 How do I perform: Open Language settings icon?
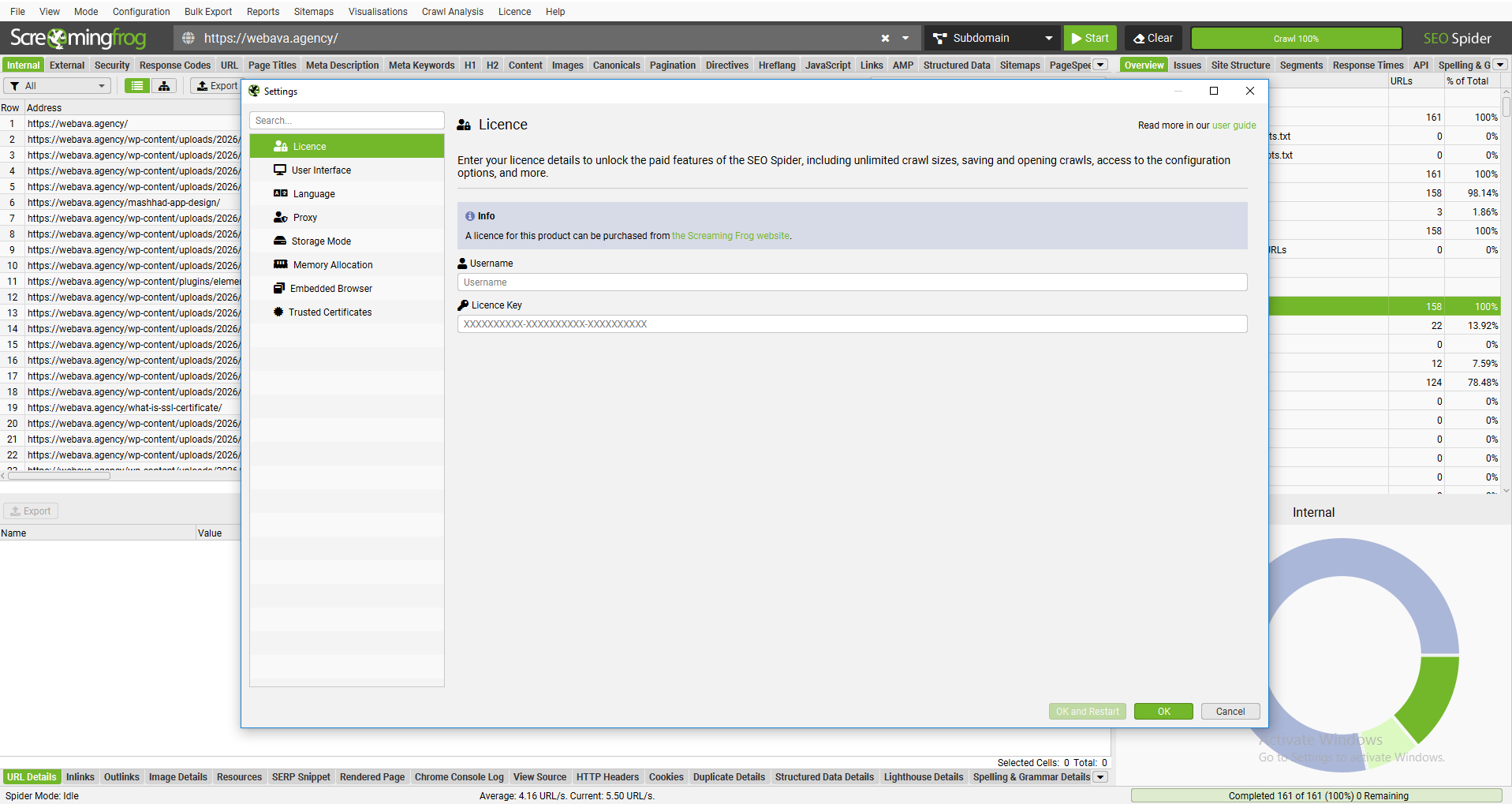pos(281,193)
